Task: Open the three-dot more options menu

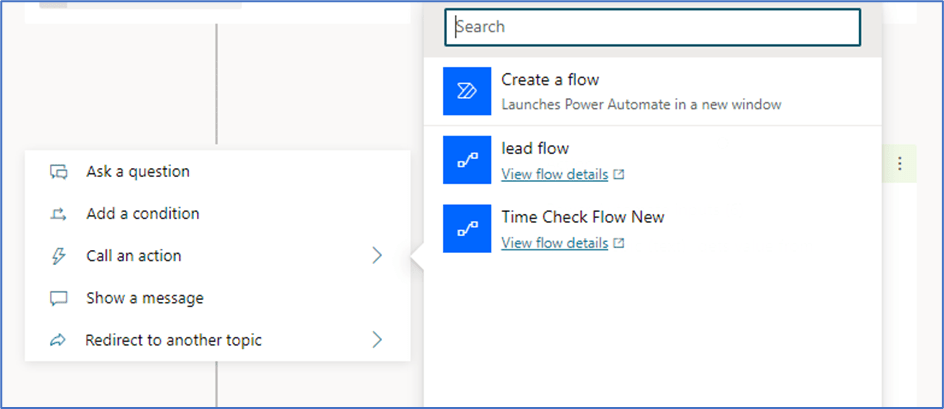Action: pos(900,164)
